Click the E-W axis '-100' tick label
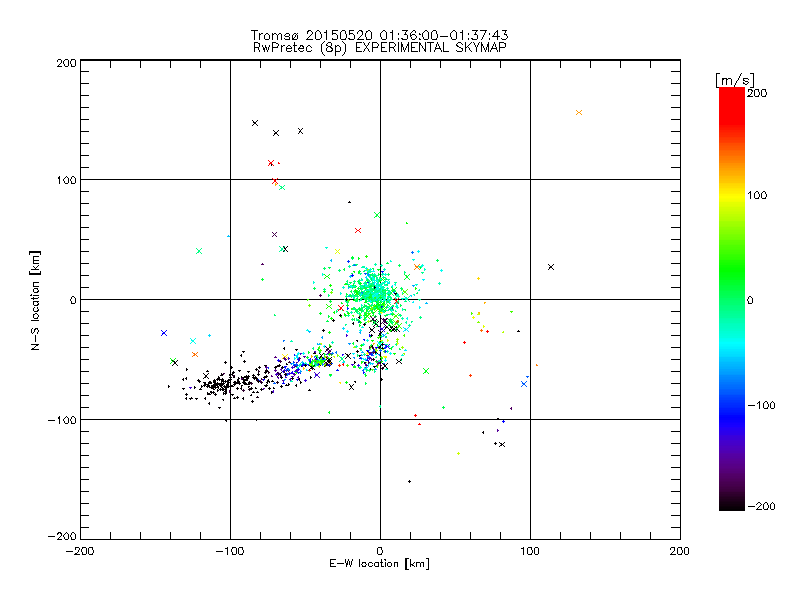 [x=230, y=551]
